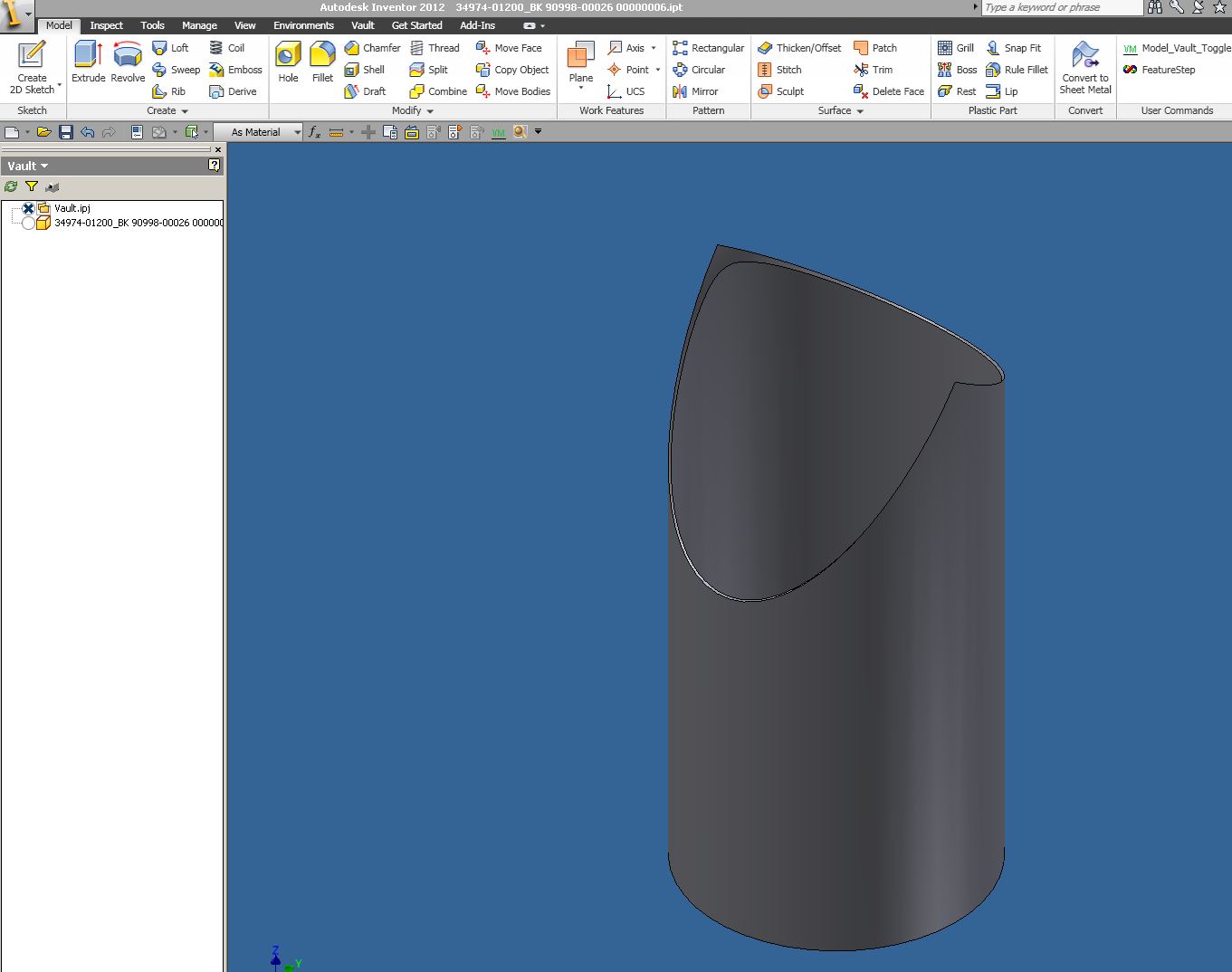Create a work Plane
The width and height of the screenshot is (1232, 972).
pyautogui.click(x=580, y=61)
